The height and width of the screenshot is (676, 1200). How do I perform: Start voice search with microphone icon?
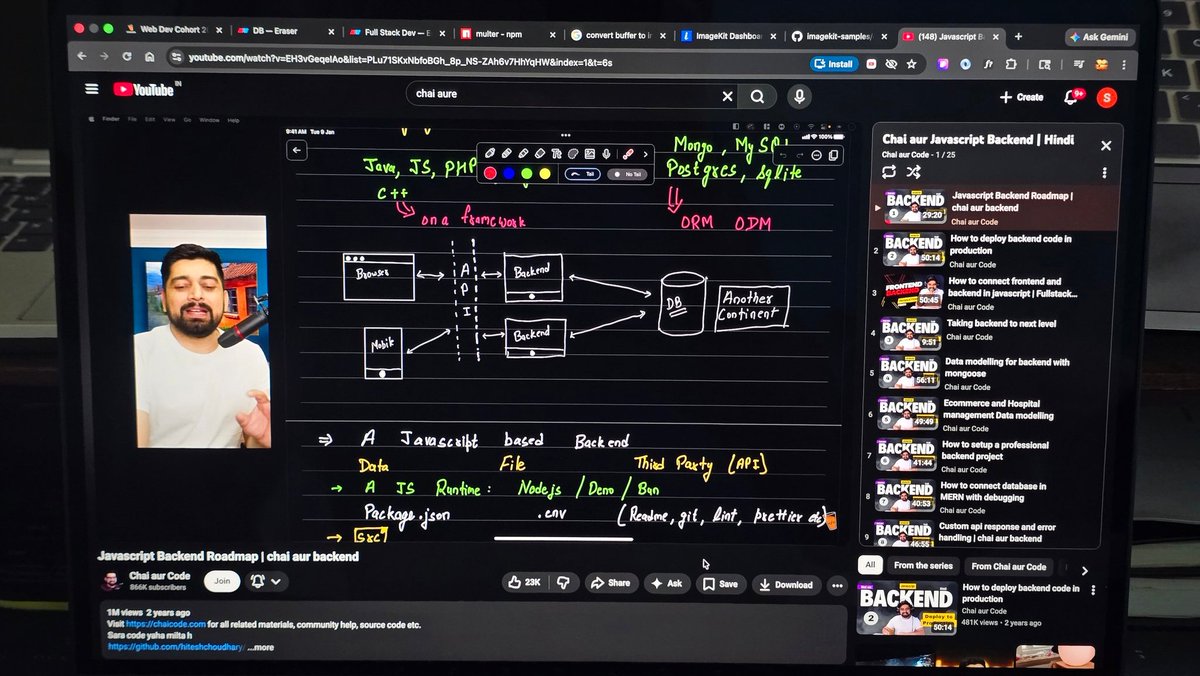click(798, 97)
